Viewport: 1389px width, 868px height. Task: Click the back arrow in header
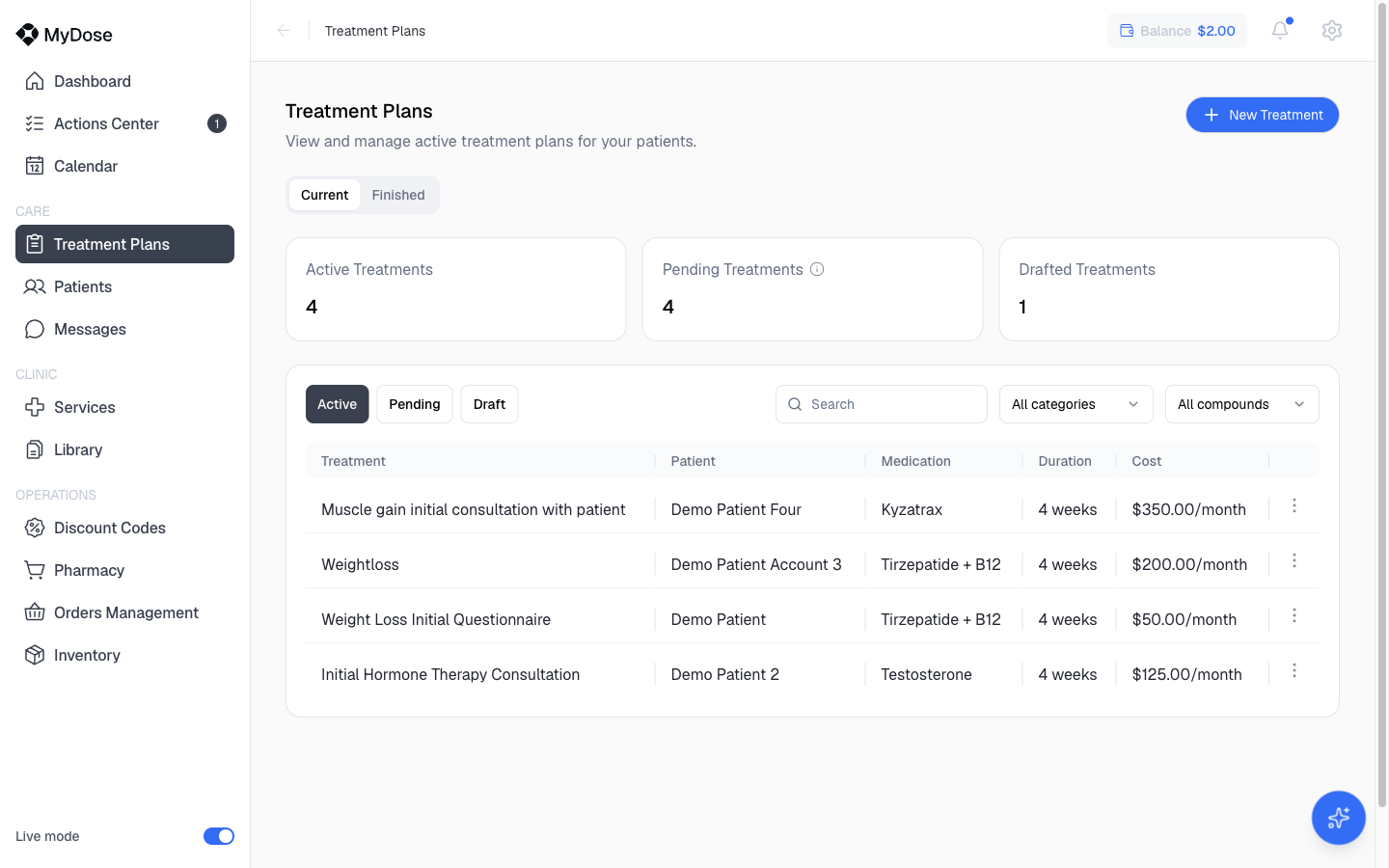click(284, 31)
